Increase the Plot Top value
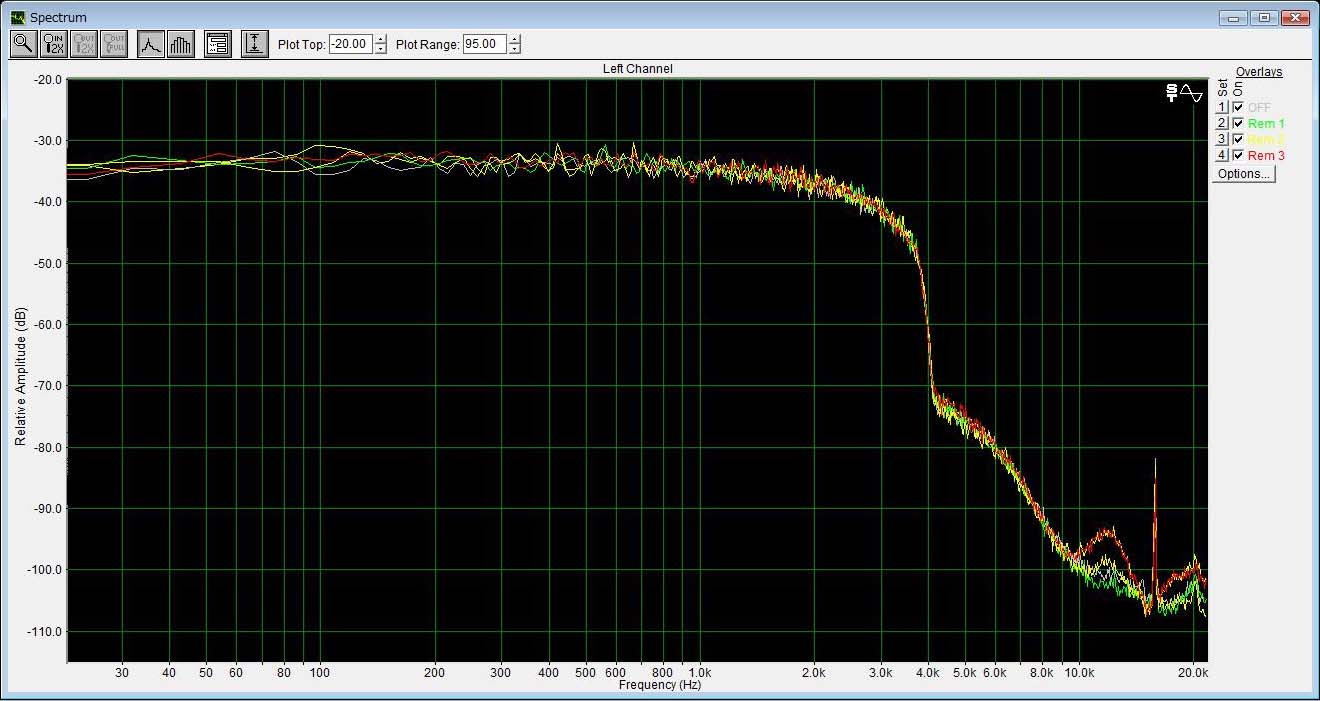Viewport: 1320px width, 701px height. 380,40
